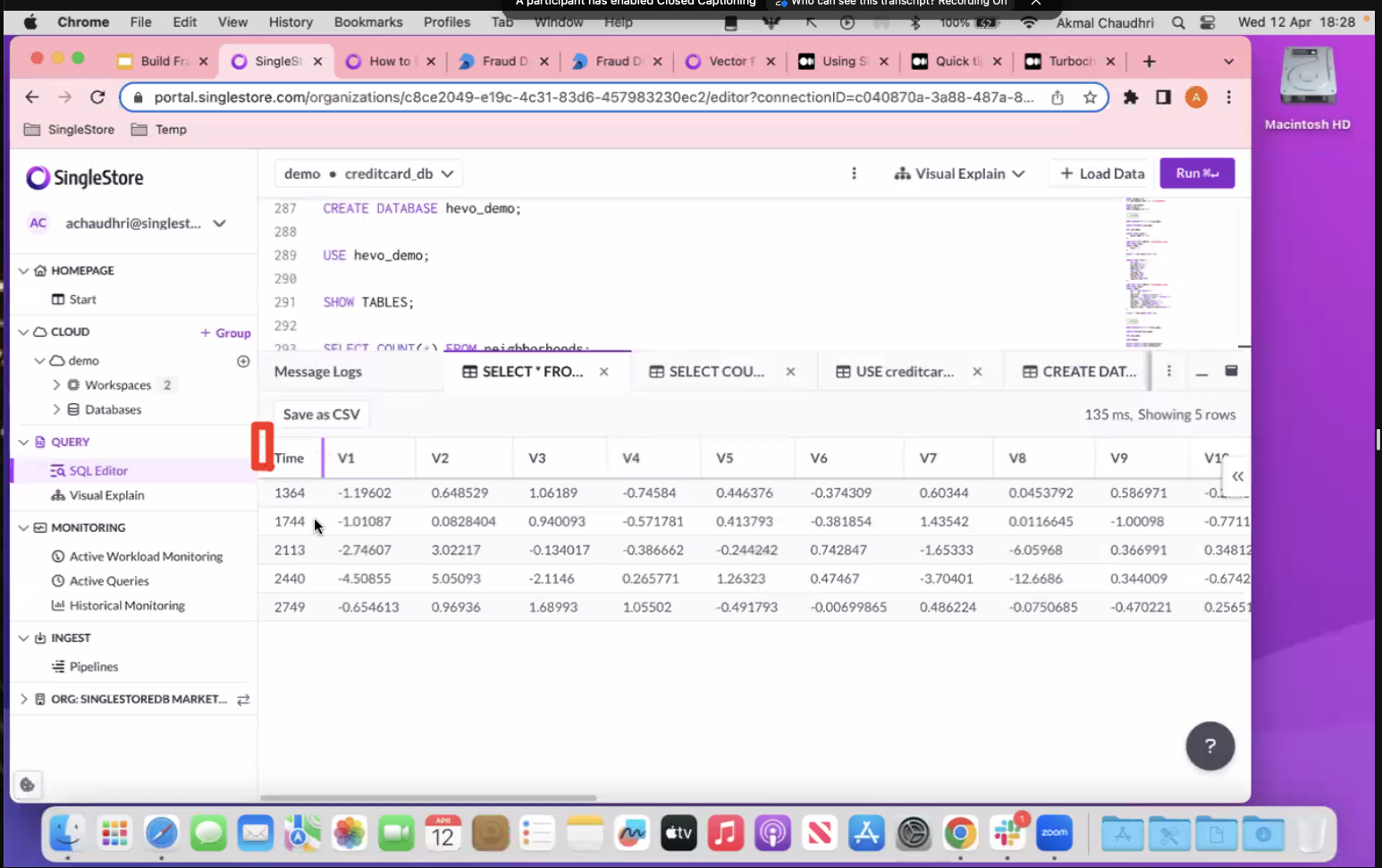Open results tabs overflow menu
Image resolution: width=1382 pixels, height=868 pixels.
(x=1168, y=371)
